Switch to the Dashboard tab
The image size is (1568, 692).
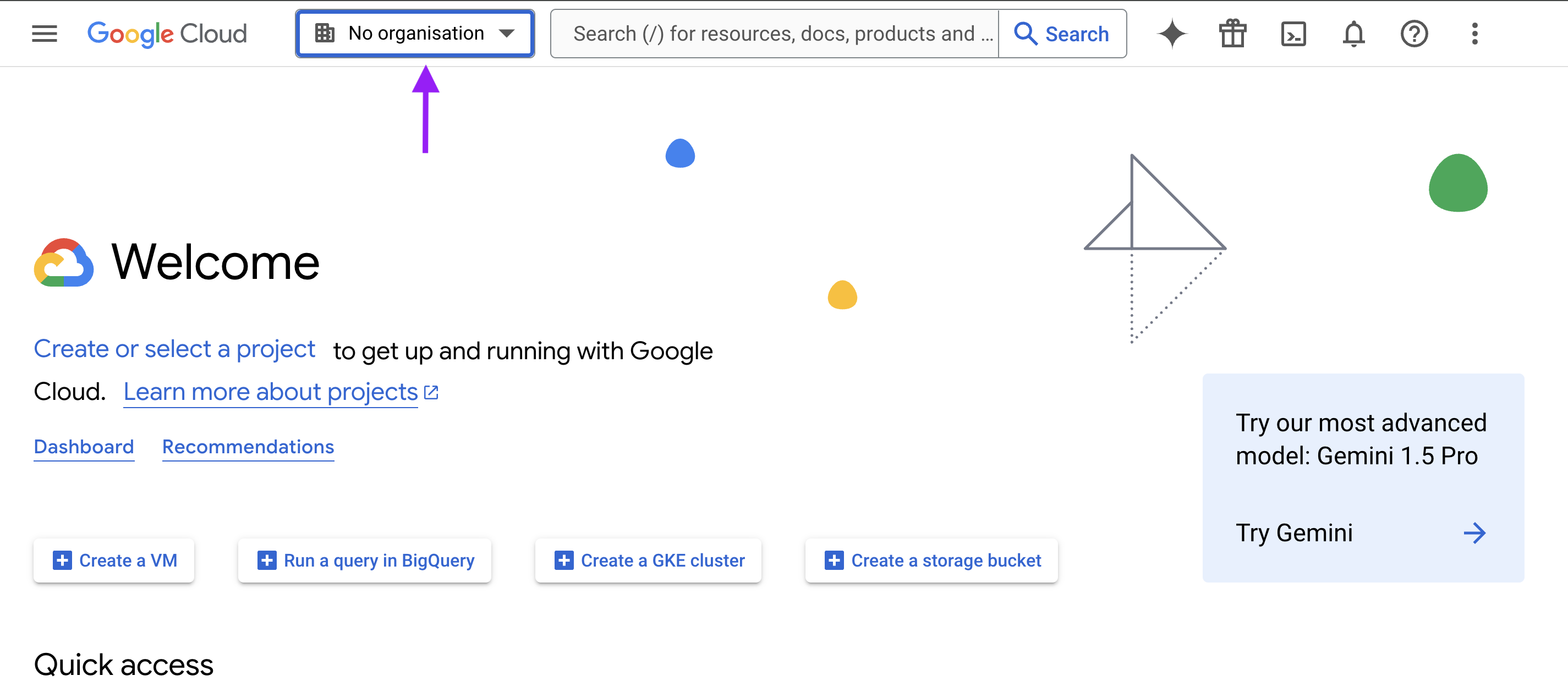(84, 447)
